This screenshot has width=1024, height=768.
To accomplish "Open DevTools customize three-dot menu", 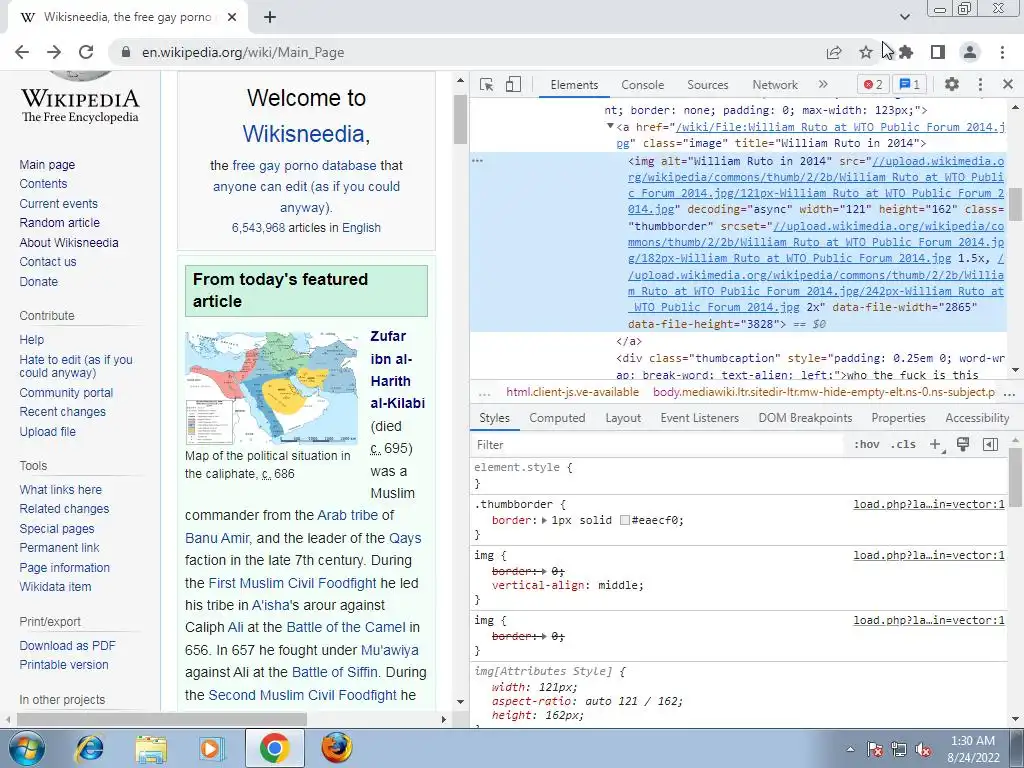I will [x=980, y=84].
